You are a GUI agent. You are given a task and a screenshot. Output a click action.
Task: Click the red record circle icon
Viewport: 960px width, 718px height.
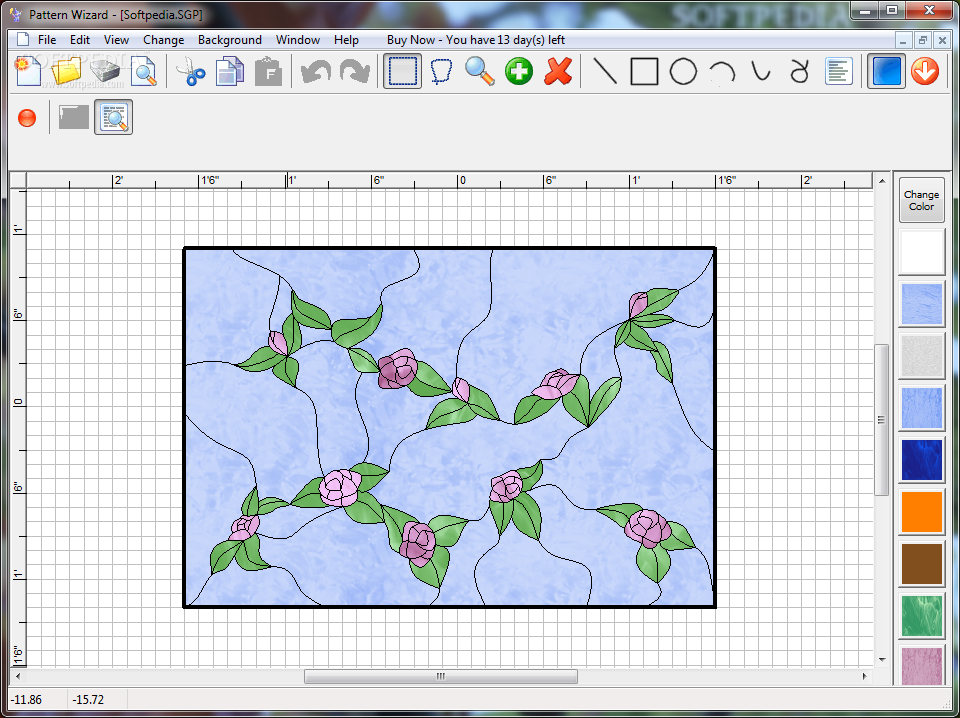pyautogui.click(x=27, y=118)
